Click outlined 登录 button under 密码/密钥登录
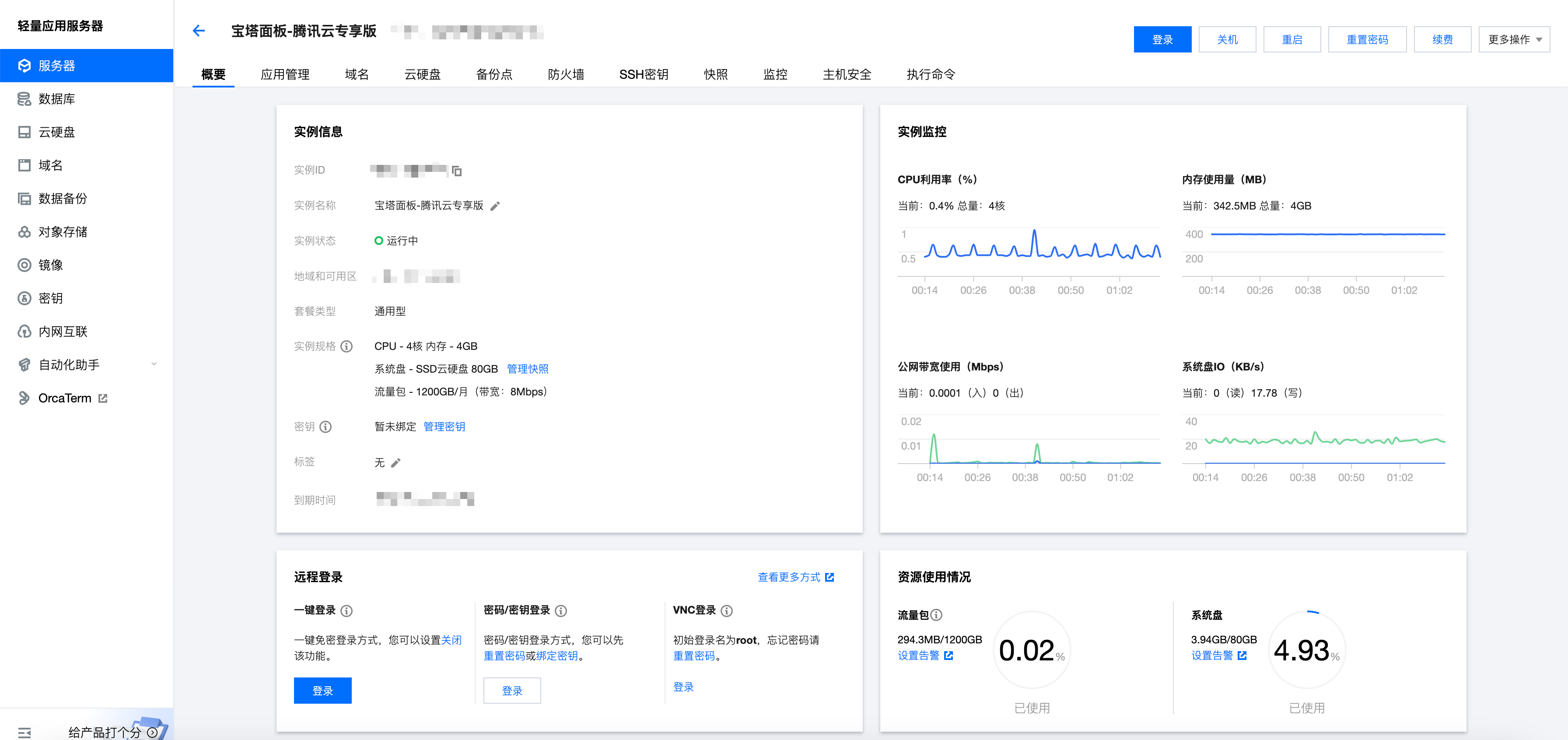 (512, 691)
